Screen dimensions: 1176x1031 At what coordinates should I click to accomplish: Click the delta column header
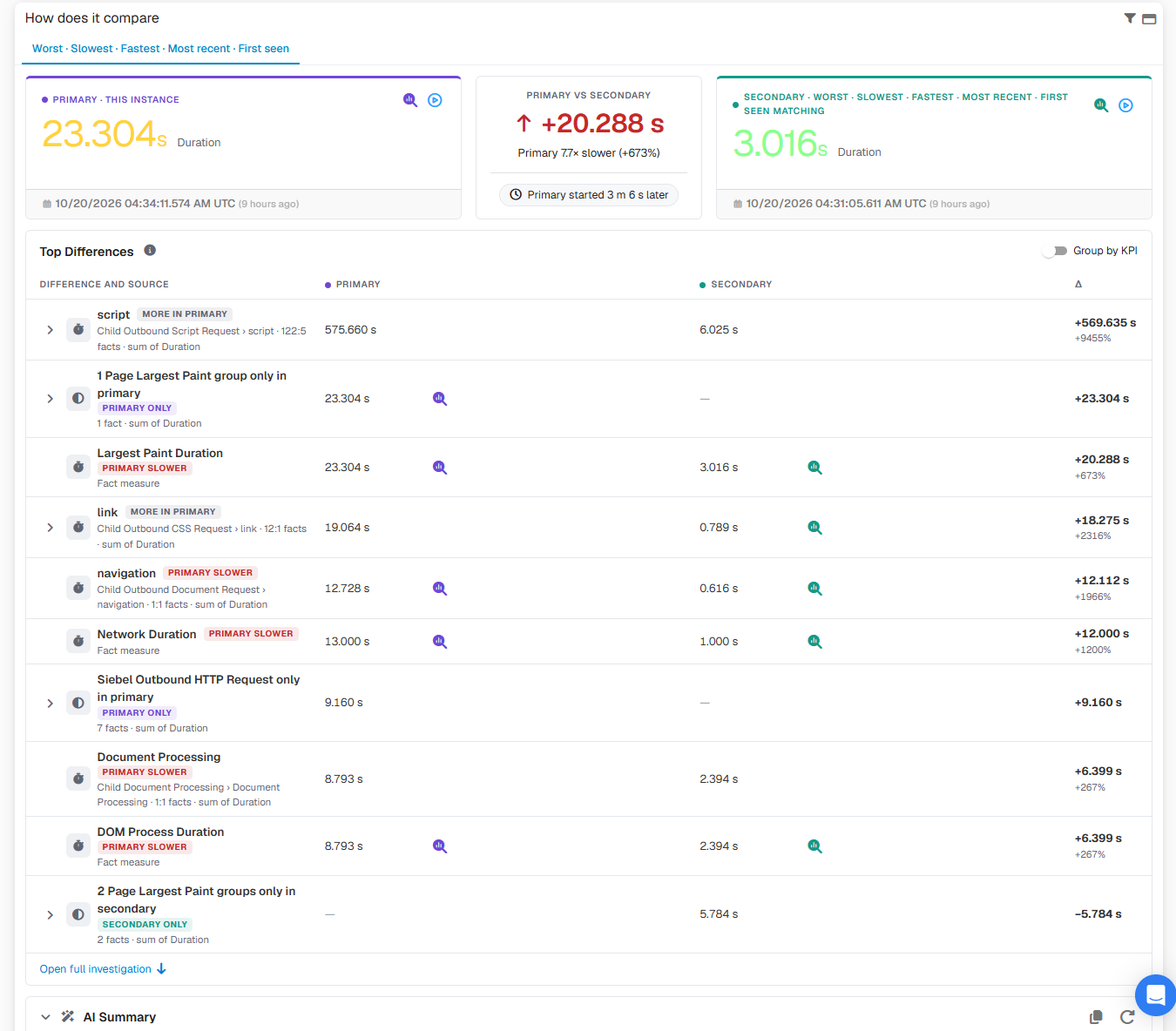1078,285
